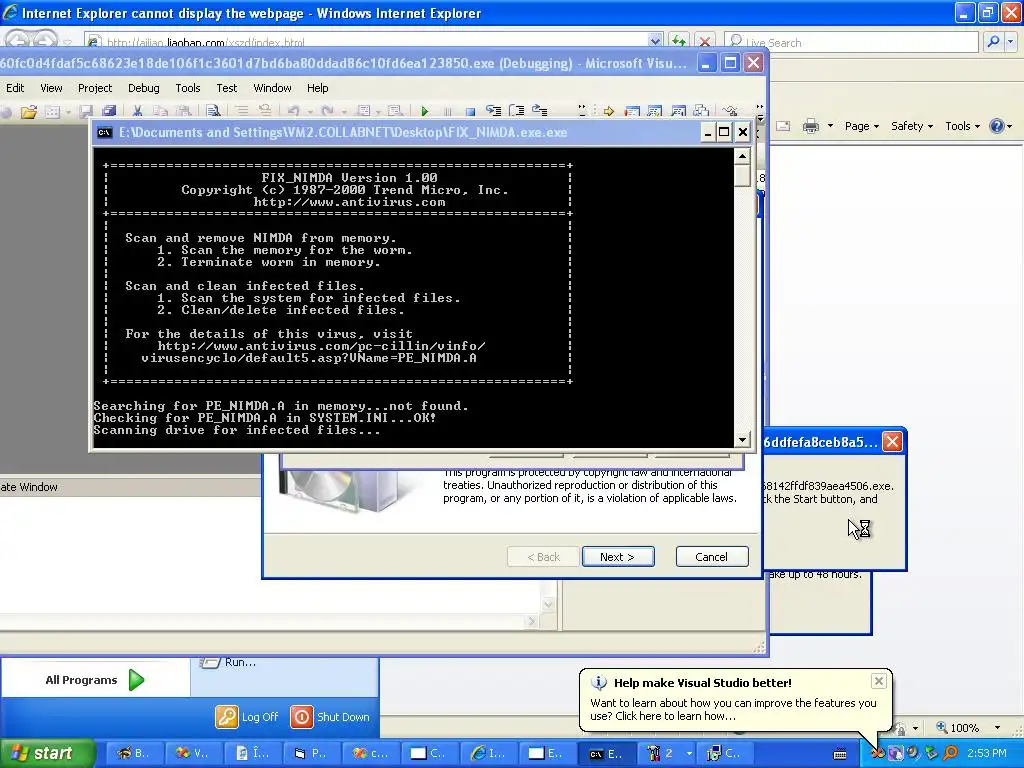Image resolution: width=1024 pixels, height=768 pixels.
Task: Click the Live Search input field
Action: tap(851, 42)
